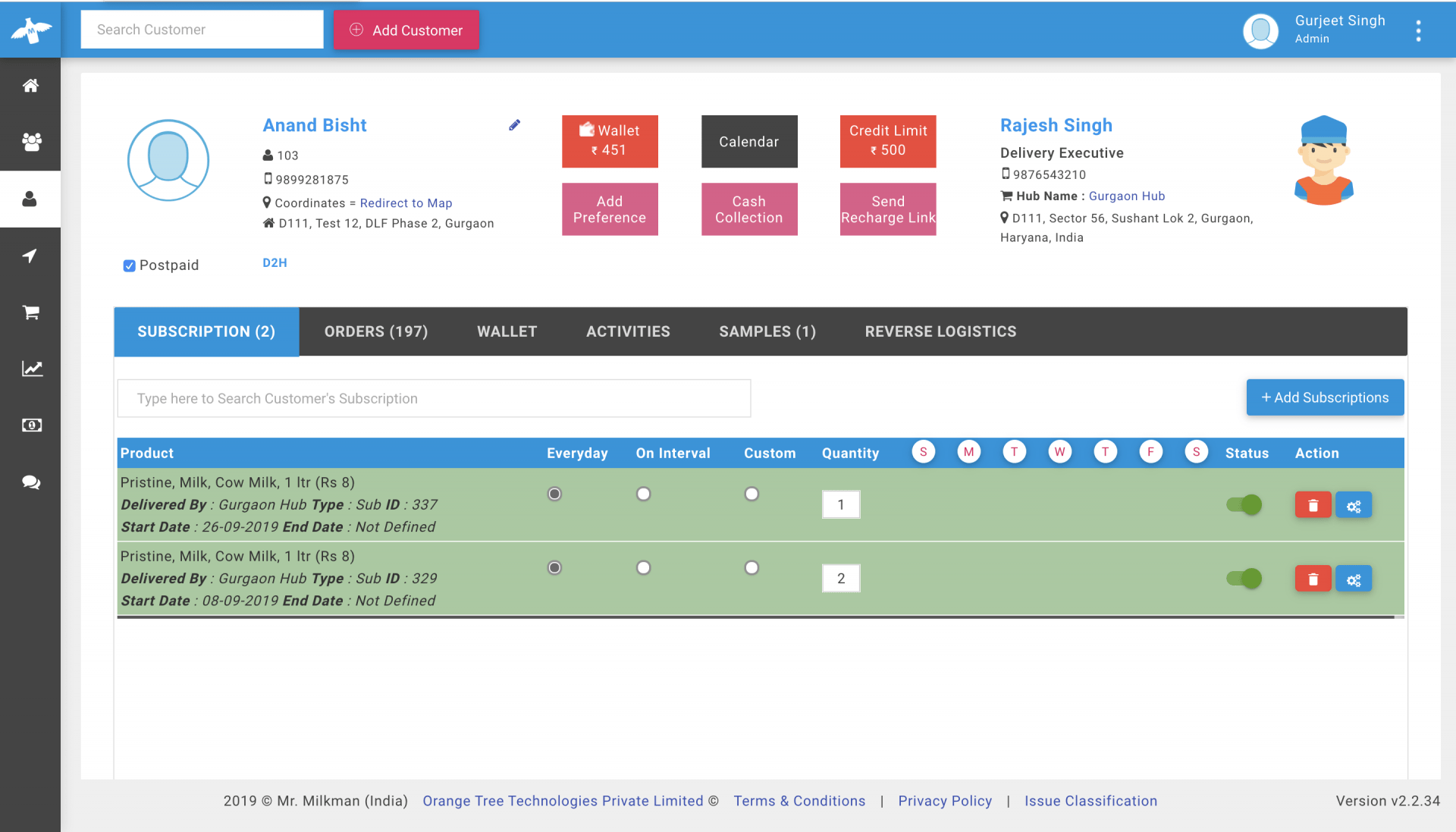Open the analytics chart icon in sidebar

(30, 369)
